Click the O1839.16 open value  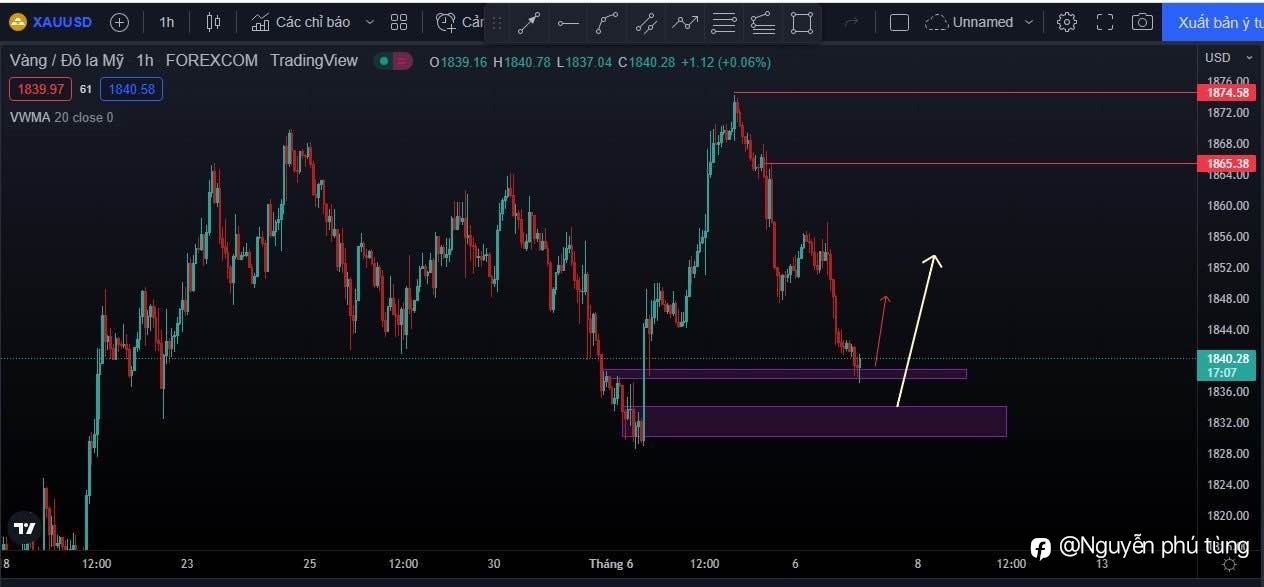pos(458,62)
